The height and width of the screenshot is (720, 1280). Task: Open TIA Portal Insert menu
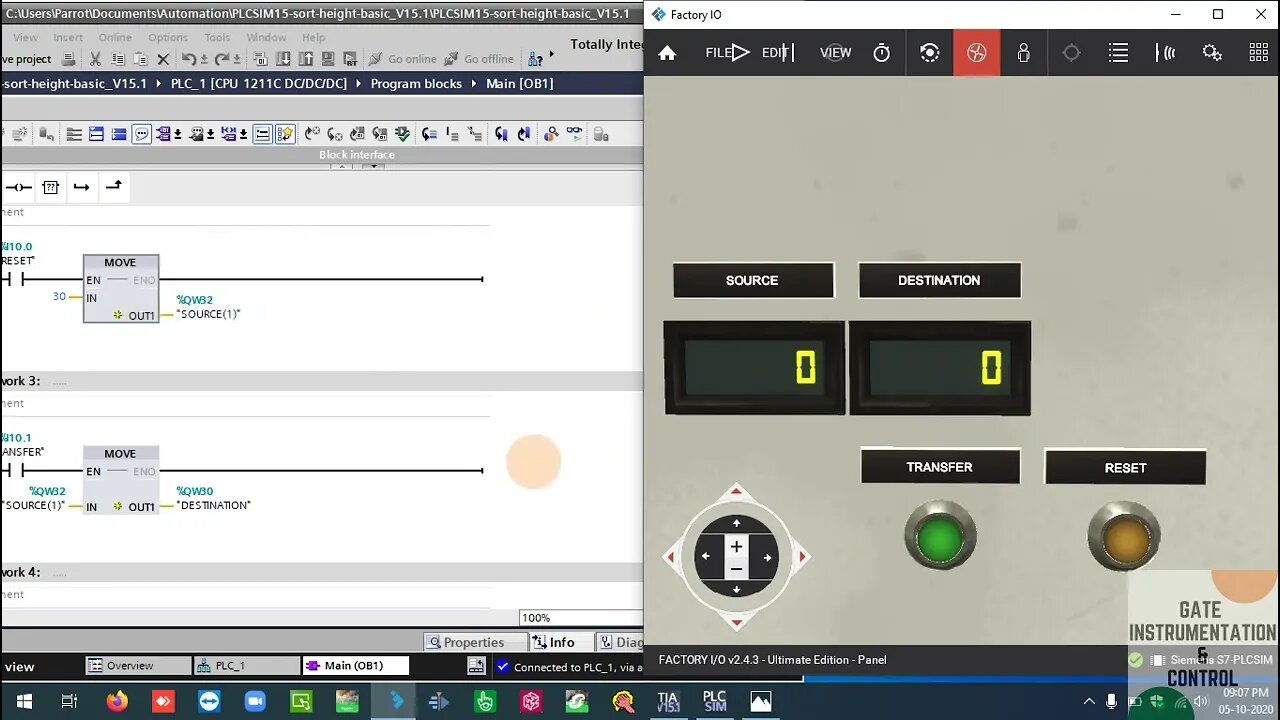(68, 37)
